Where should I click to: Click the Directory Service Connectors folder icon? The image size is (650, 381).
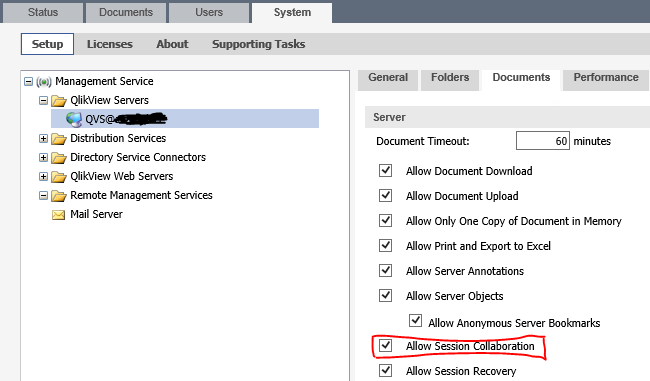pos(59,158)
